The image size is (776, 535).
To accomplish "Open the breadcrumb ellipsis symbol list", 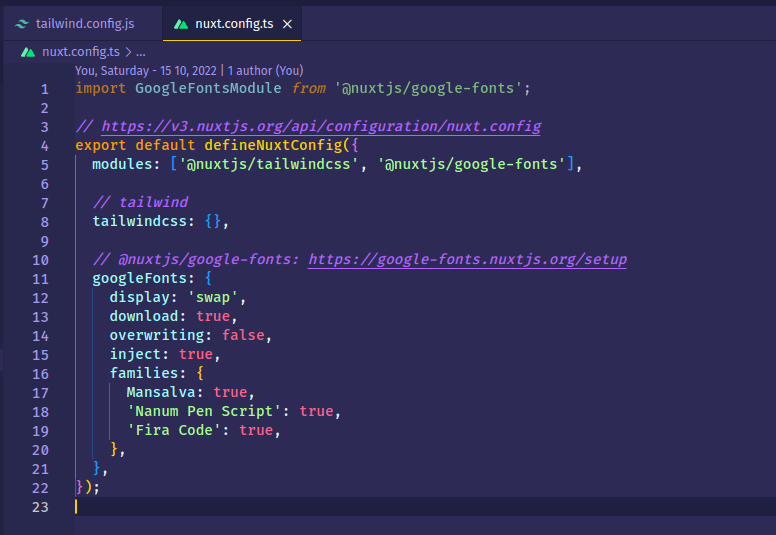I will (141, 52).
